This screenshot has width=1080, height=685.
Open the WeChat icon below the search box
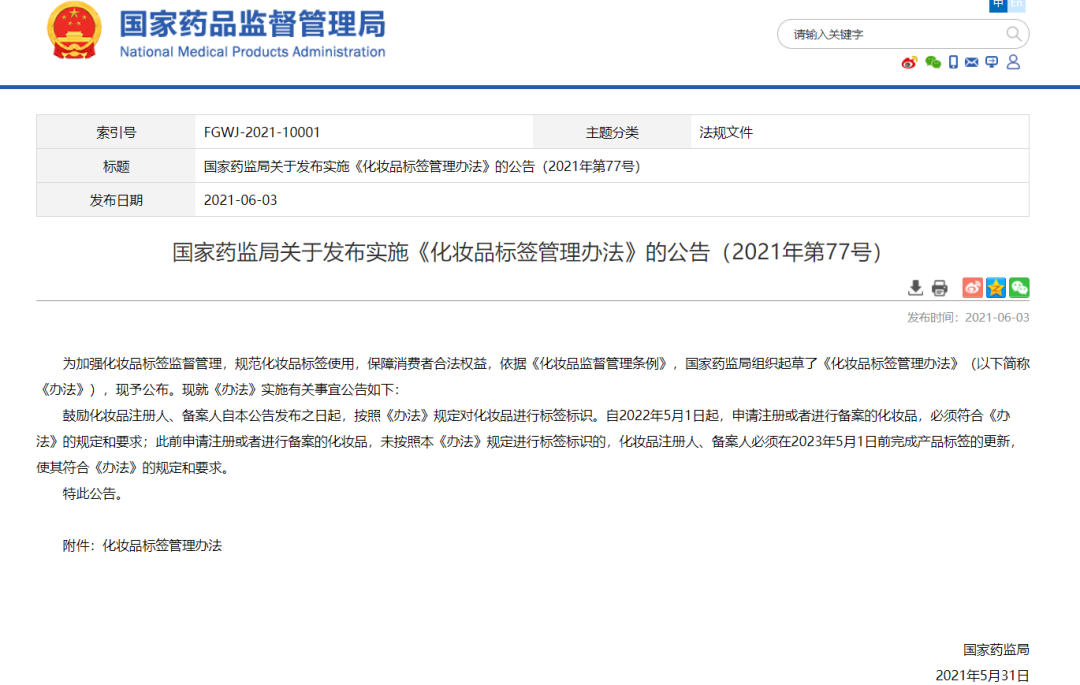pos(933,62)
